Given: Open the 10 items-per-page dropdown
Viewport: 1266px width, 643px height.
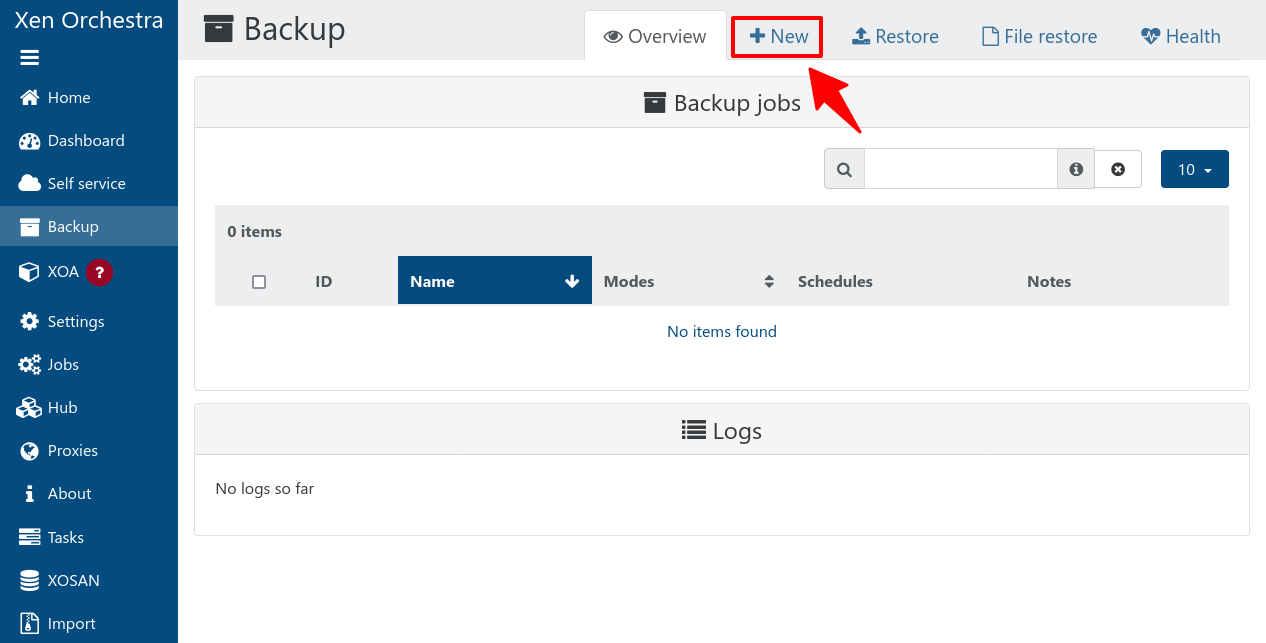Looking at the screenshot, I should tap(1194, 169).
